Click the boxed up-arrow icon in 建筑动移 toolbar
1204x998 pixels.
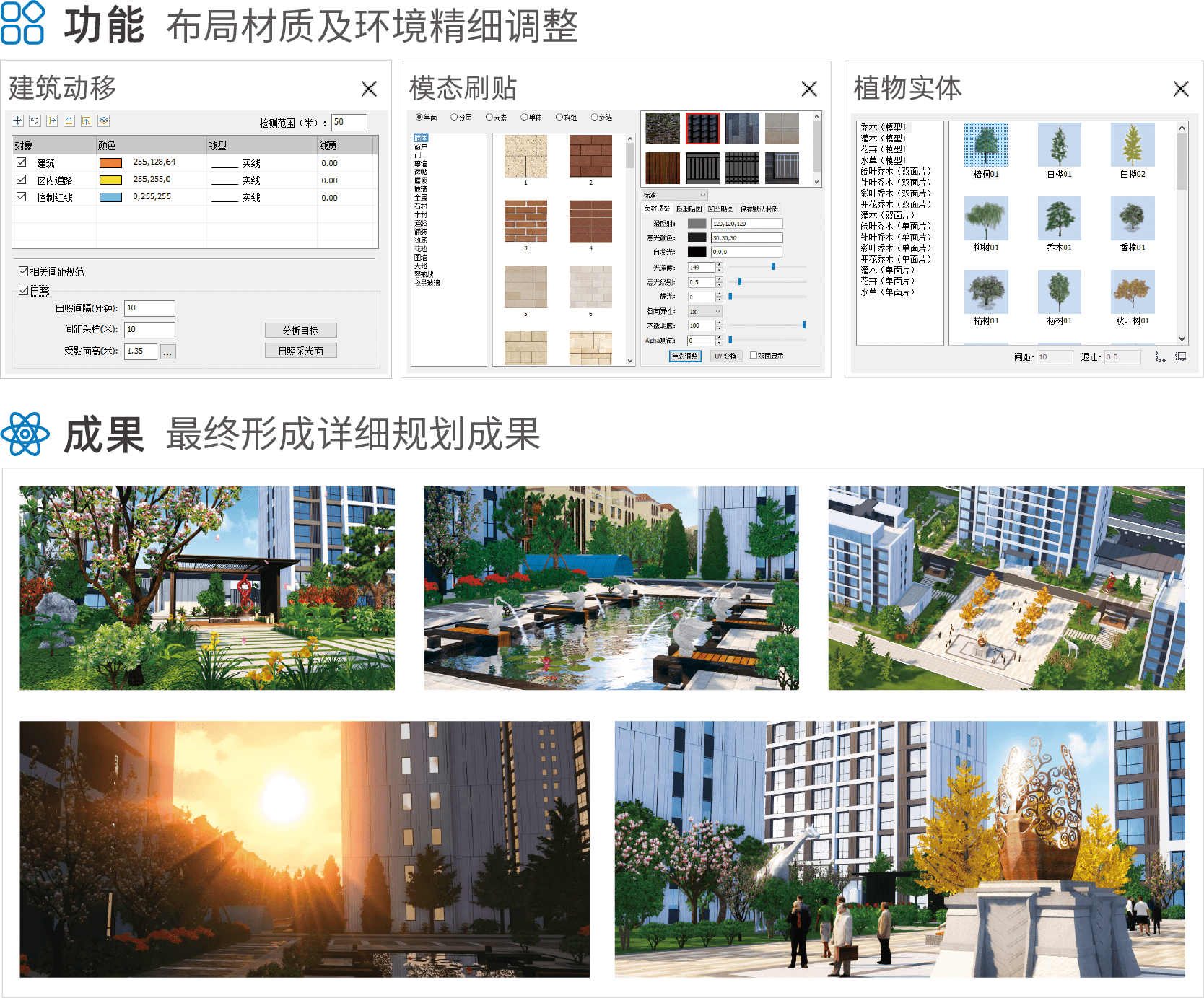tap(87, 121)
